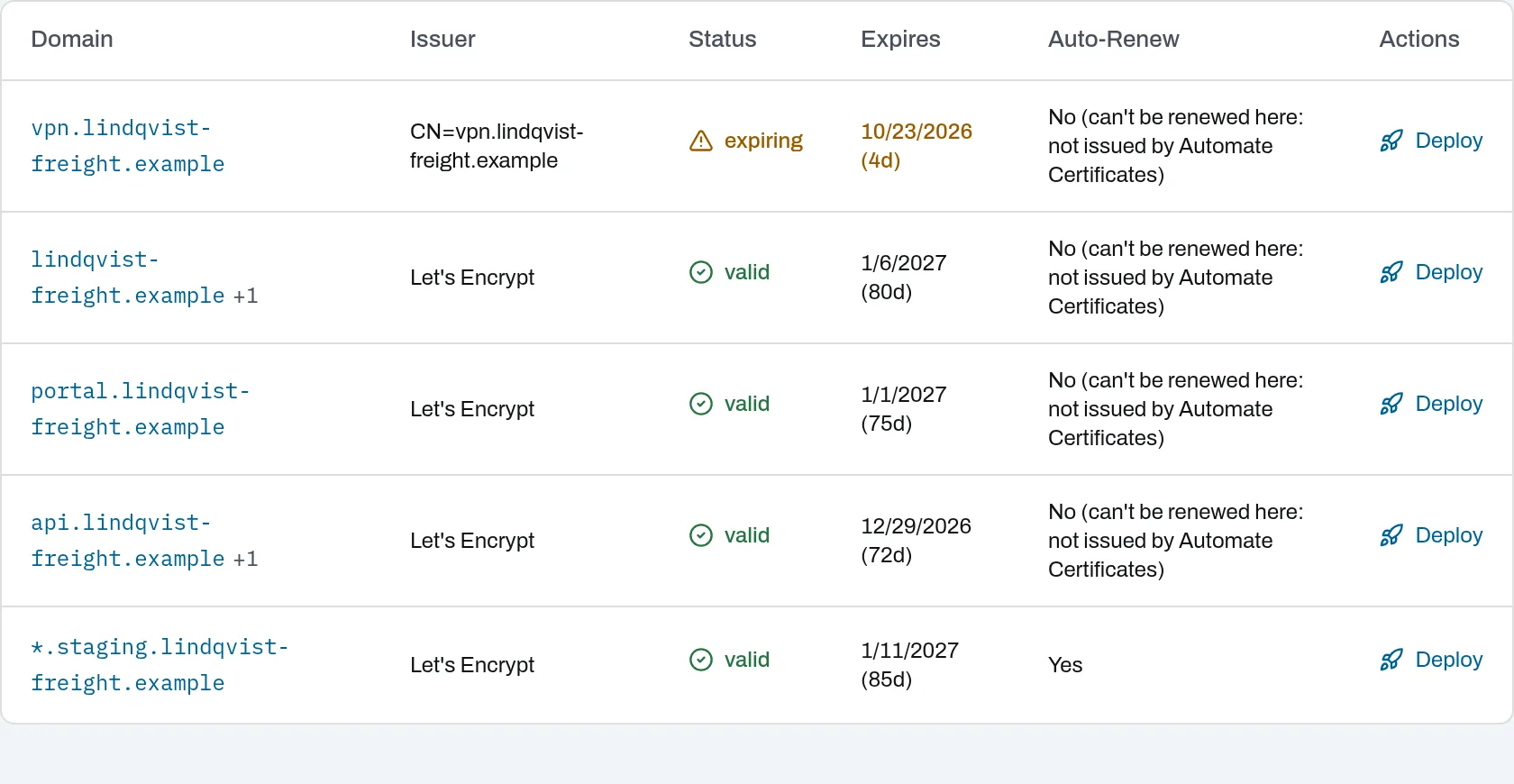Click the Deploy label for the staging wildcard certificate
Screen dimensions: 1514x784
(1448, 660)
